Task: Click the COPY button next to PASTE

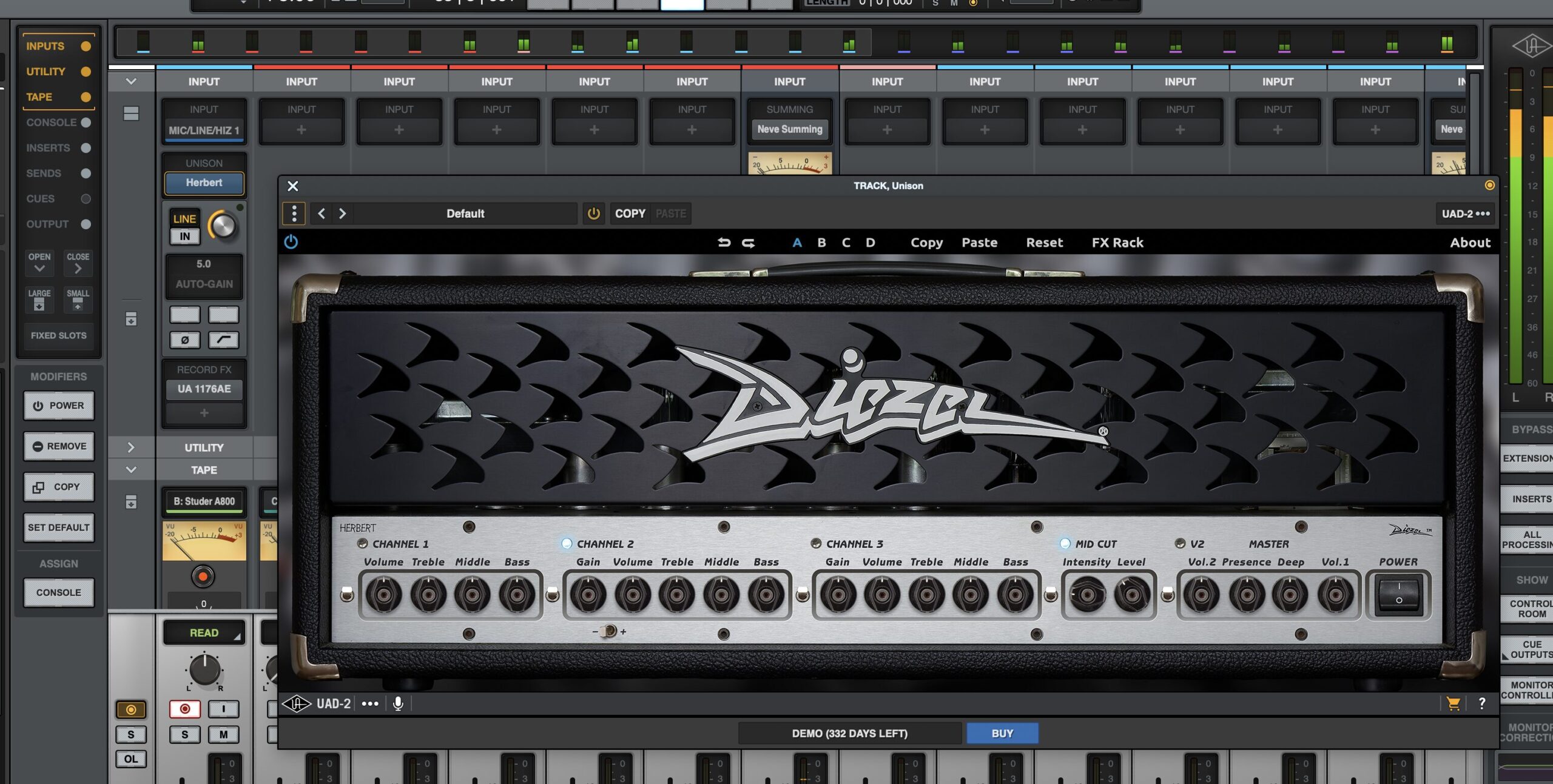Action: click(630, 213)
